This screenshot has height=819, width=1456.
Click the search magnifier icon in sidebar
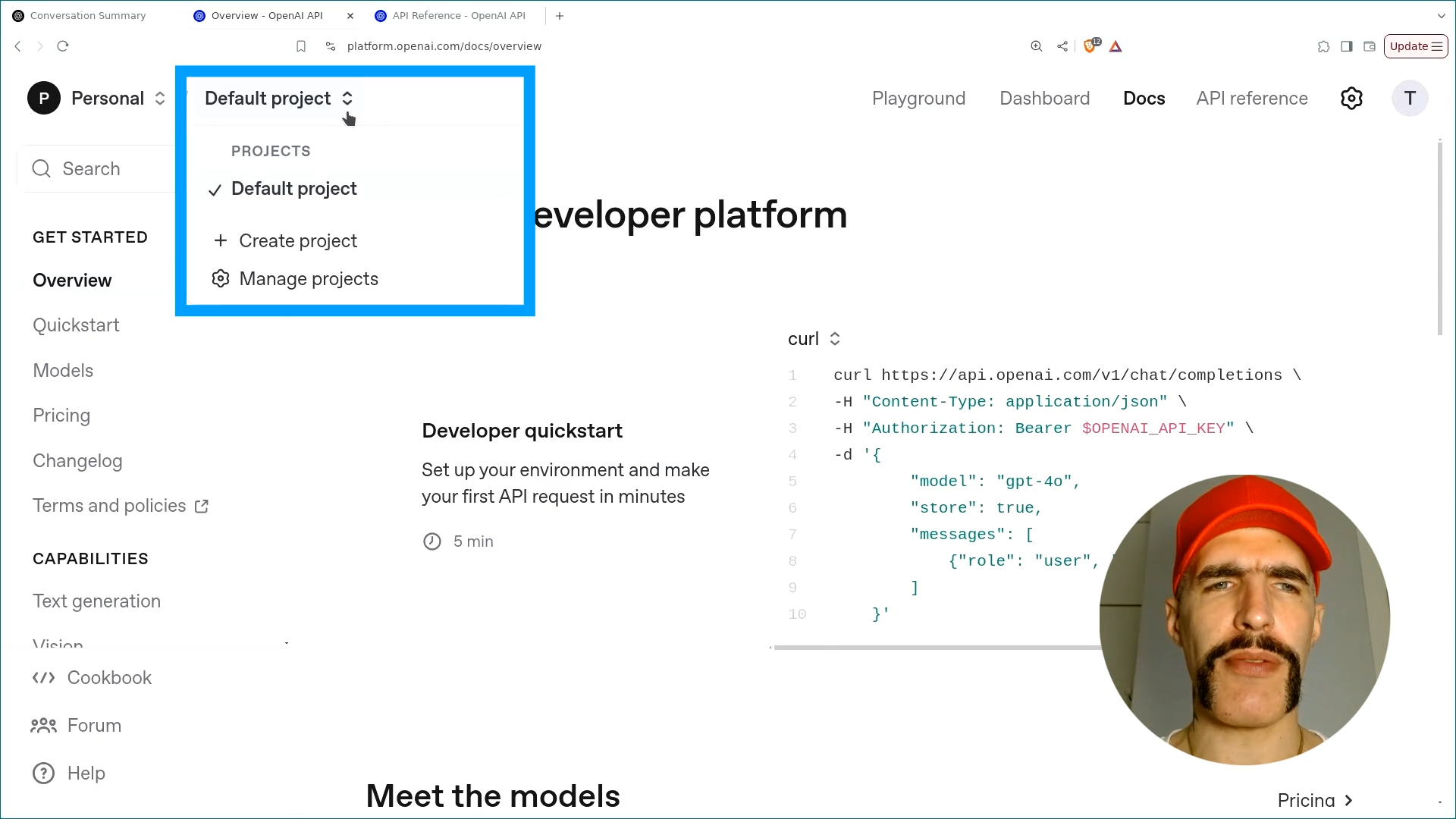coord(42,168)
